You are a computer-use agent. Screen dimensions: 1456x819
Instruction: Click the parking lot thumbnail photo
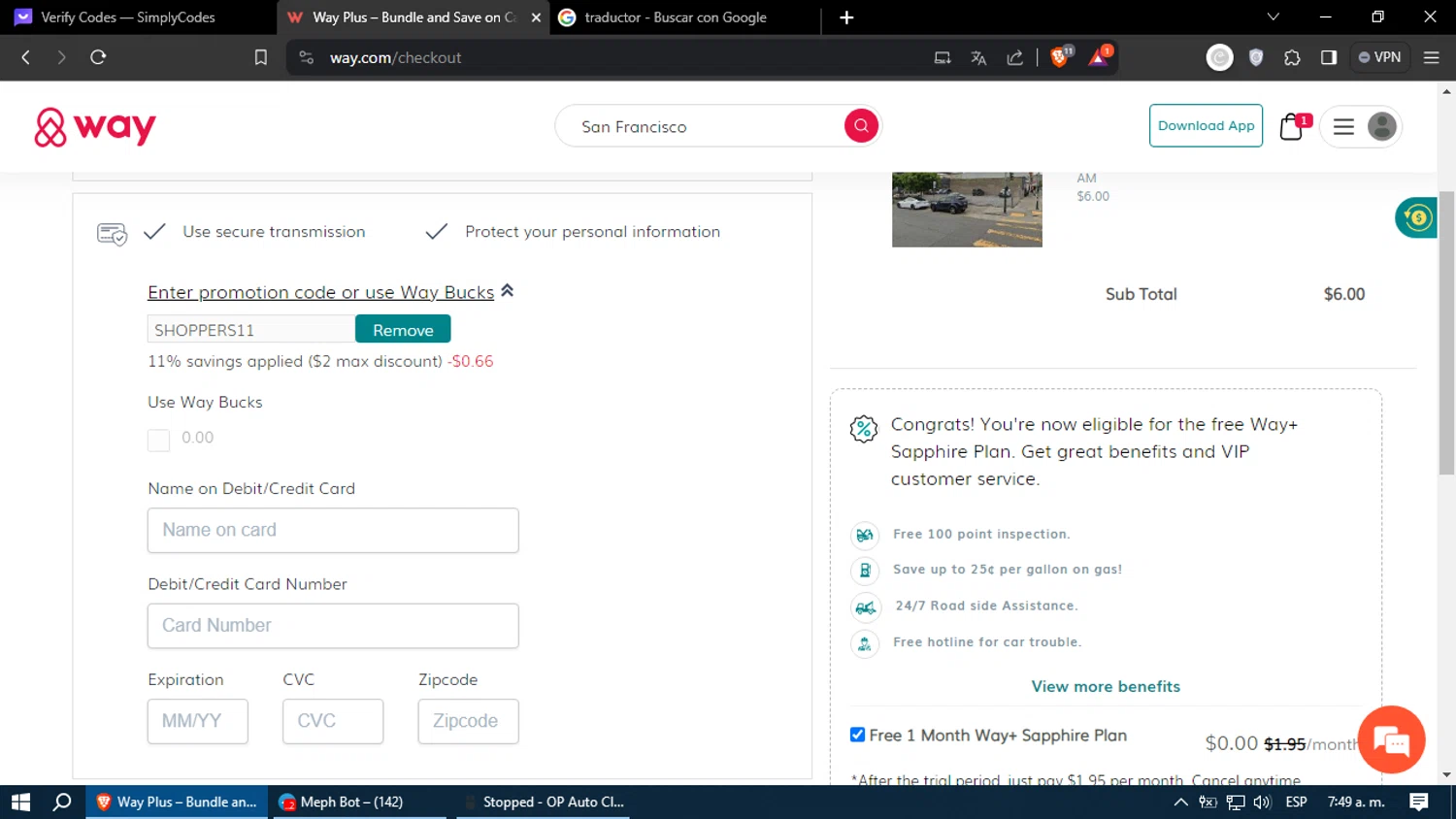tap(967, 210)
